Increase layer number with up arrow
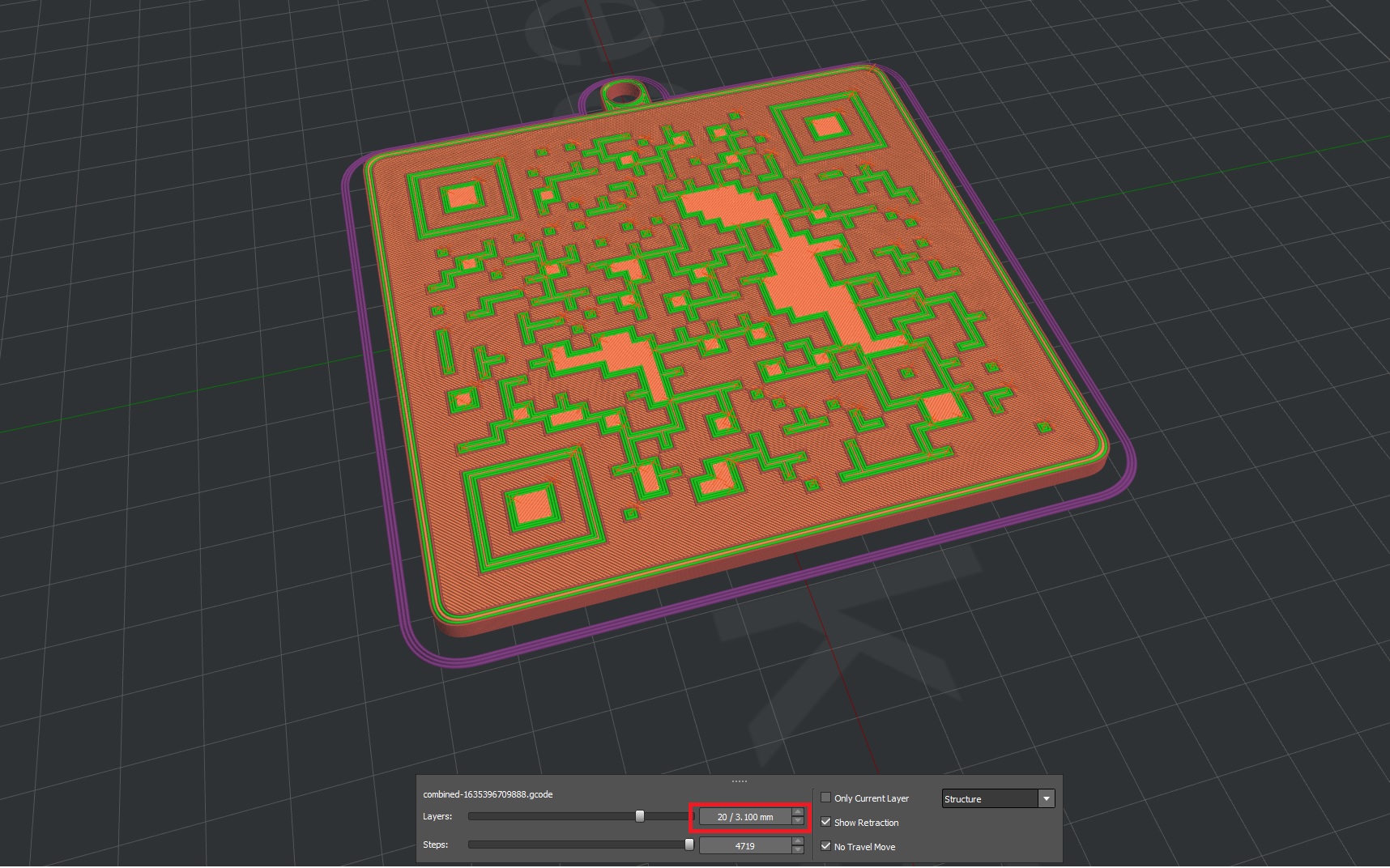This screenshot has width=1390, height=868. click(798, 812)
